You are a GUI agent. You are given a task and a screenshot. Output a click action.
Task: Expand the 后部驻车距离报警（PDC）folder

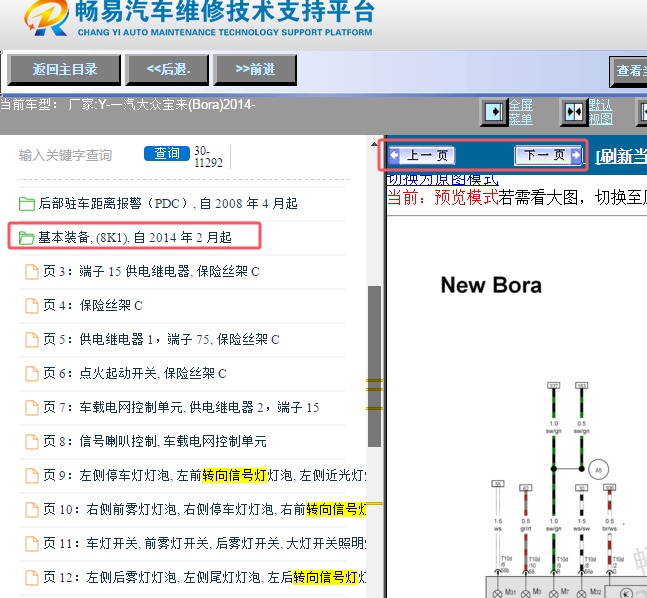(168, 203)
